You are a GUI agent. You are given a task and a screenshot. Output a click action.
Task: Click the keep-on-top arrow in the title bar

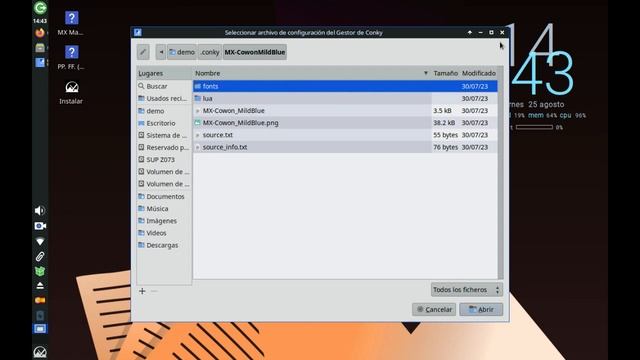coord(470,32)
